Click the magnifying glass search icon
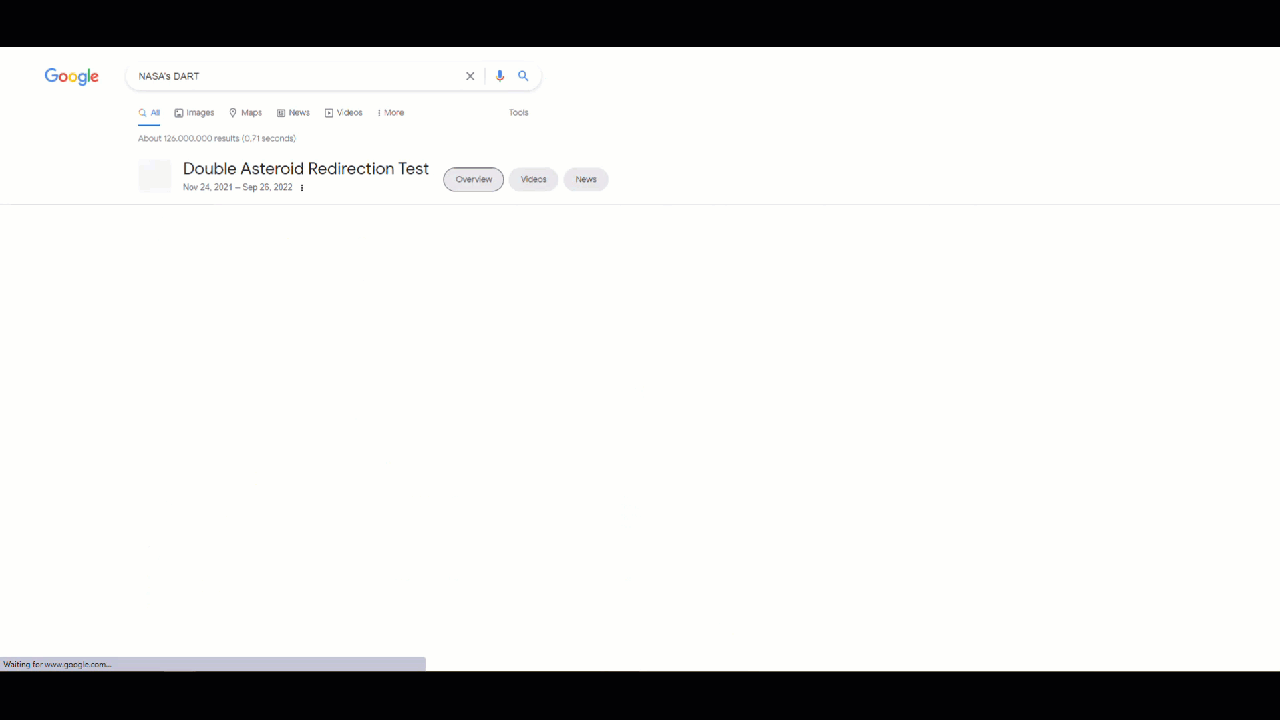Screen dimensions: 1280x720 coord(523,76)
